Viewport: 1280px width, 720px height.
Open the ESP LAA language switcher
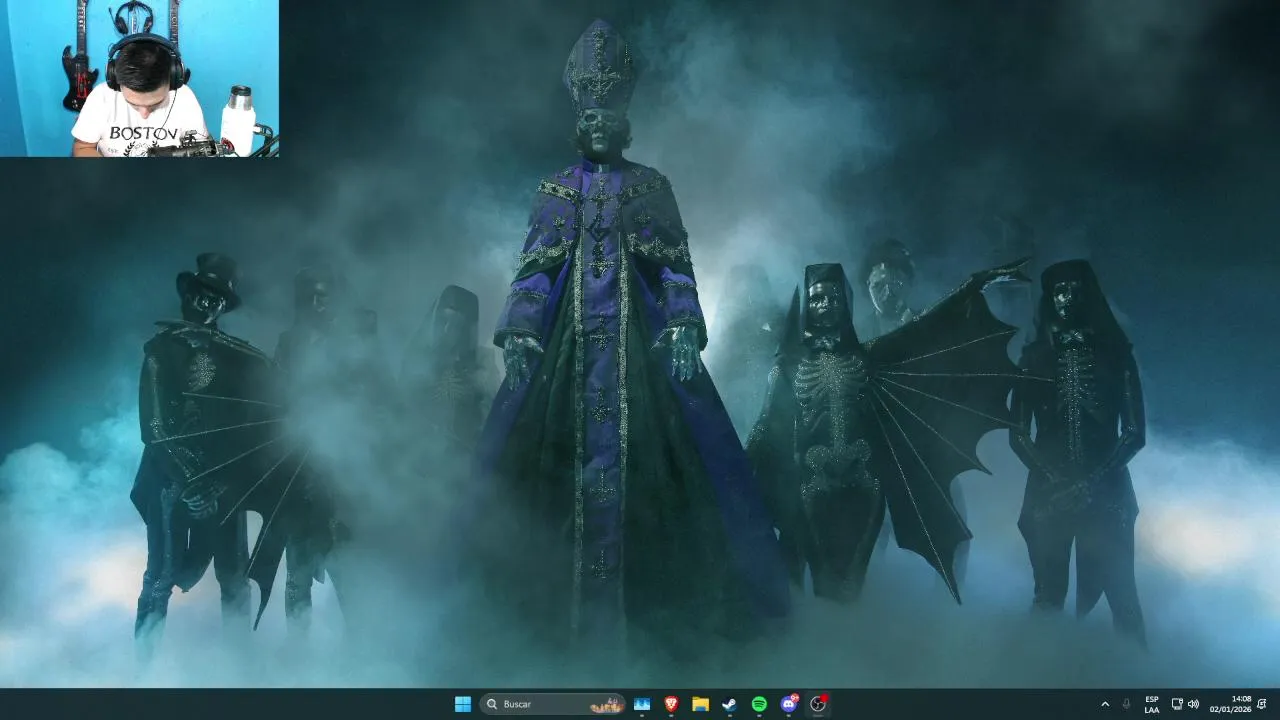[1152, 704]
